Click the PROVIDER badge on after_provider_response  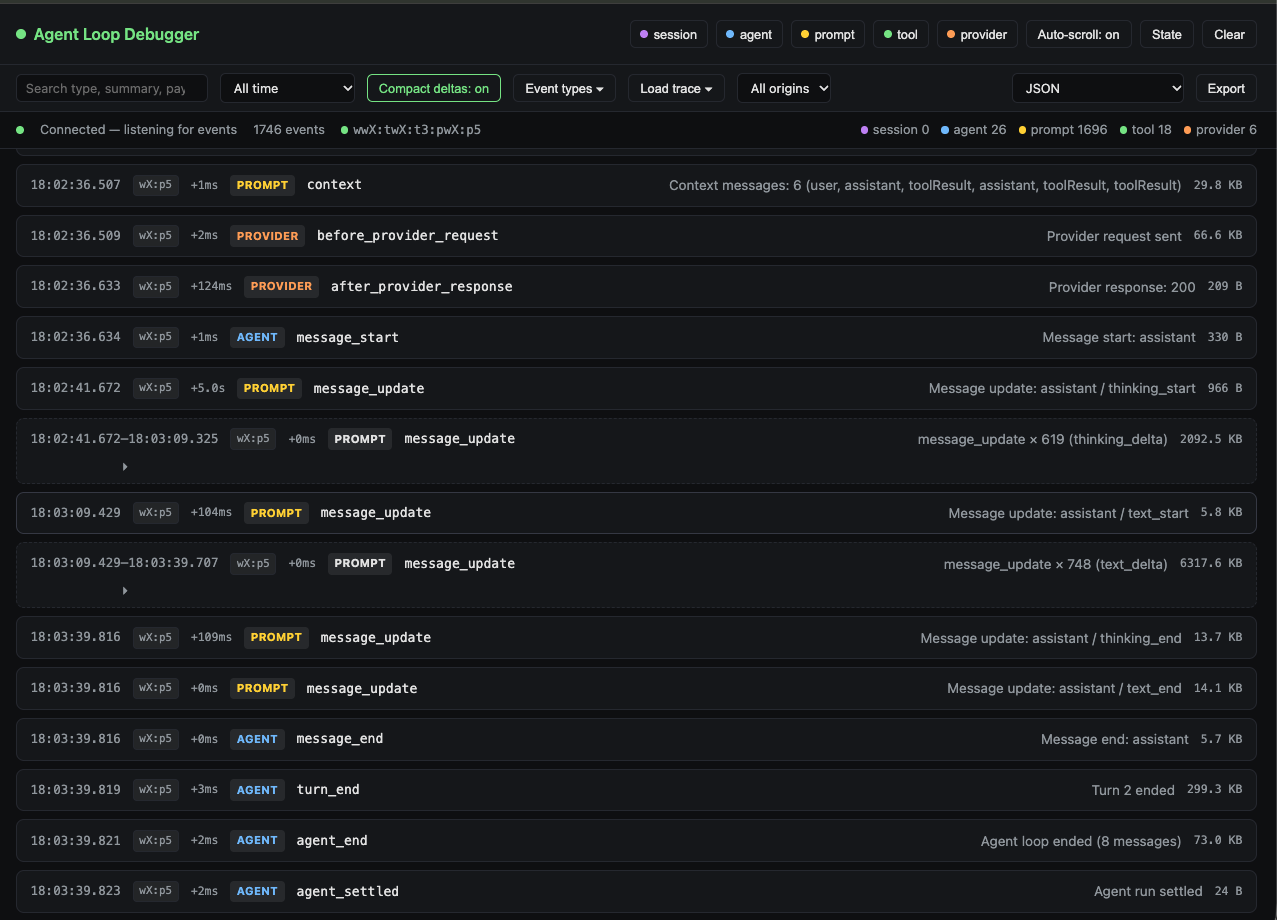pyautogui.click(x=281, y=286)
